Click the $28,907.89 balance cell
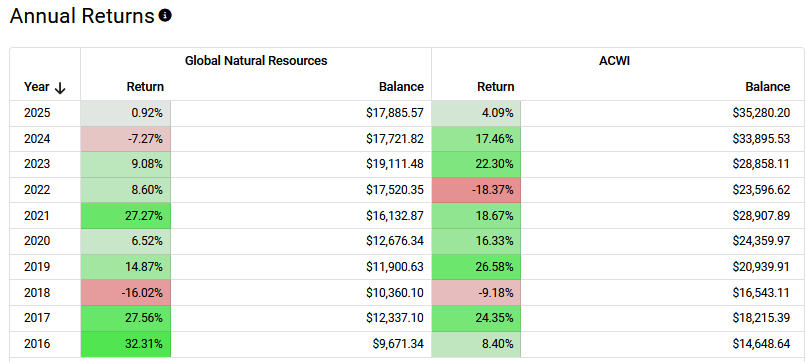The image size is (807, 362). (662, 216)
